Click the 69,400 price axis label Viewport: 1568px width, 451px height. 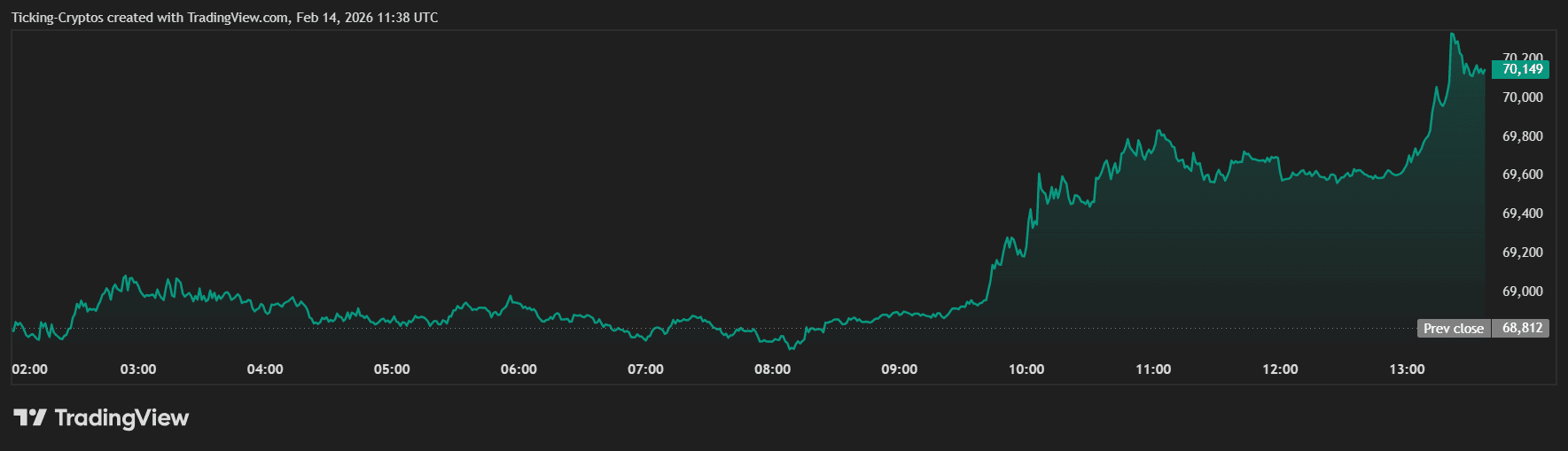[1522, 214]
